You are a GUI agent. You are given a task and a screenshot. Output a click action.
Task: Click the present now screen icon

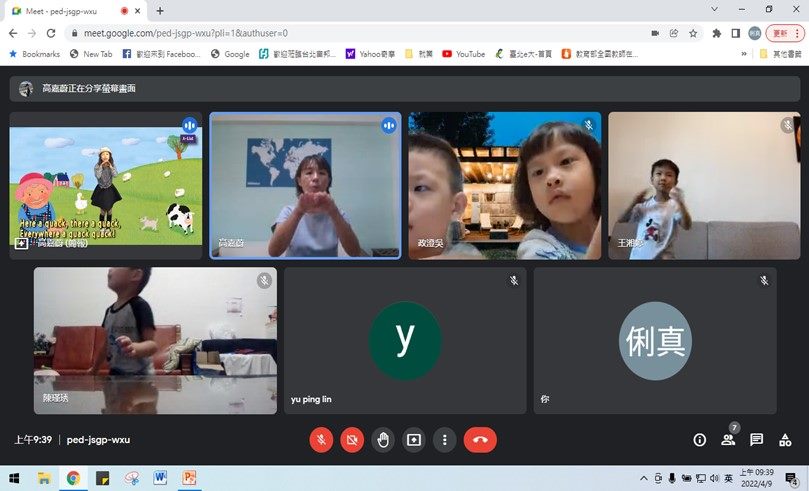(414, 439)
